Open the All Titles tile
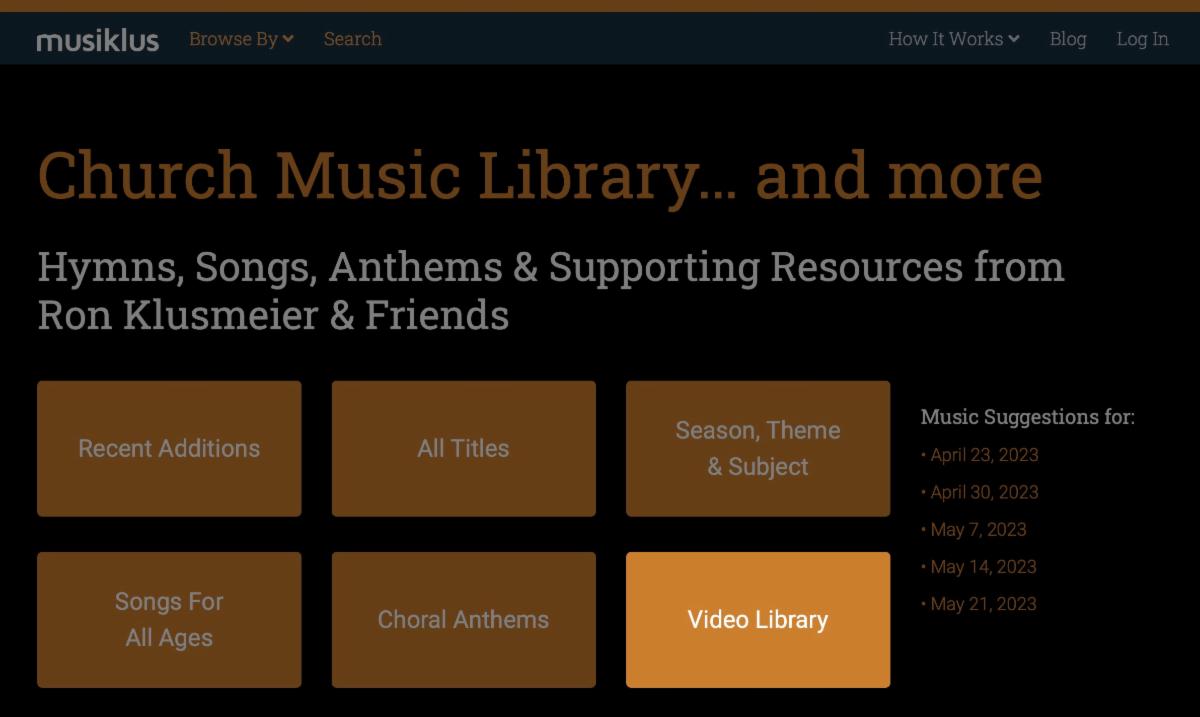This screenshot has height=717, width=1200. pyautogui.click(x=463, y=448)
